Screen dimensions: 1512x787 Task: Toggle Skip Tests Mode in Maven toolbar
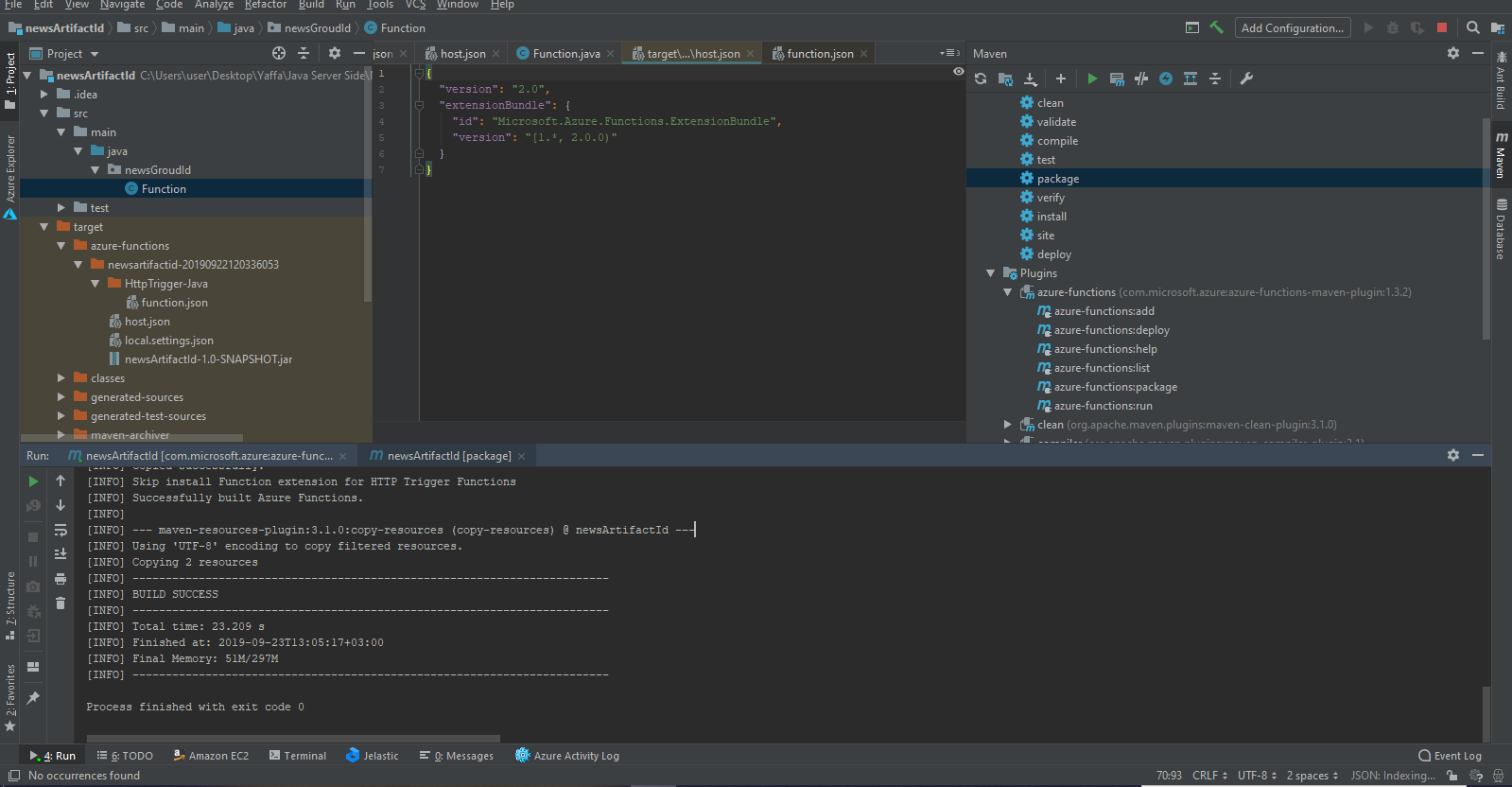tap(1166, 79)
